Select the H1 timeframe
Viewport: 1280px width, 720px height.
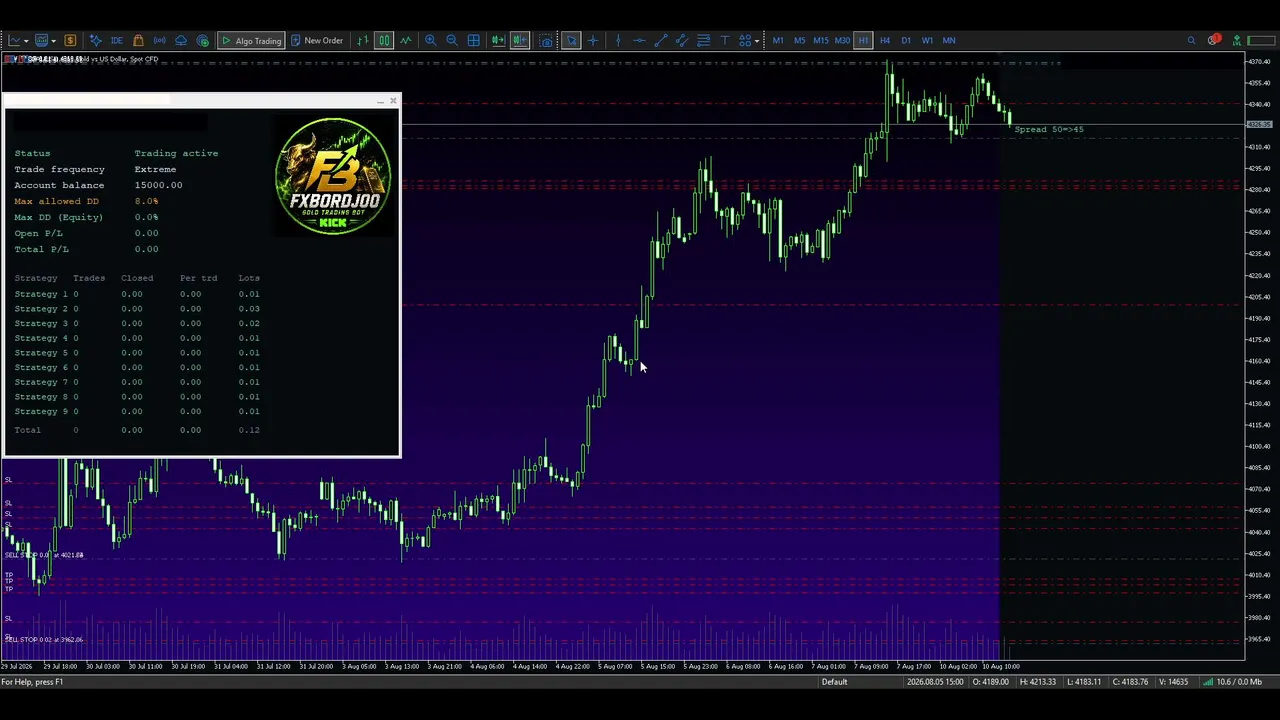coord(863,40)
